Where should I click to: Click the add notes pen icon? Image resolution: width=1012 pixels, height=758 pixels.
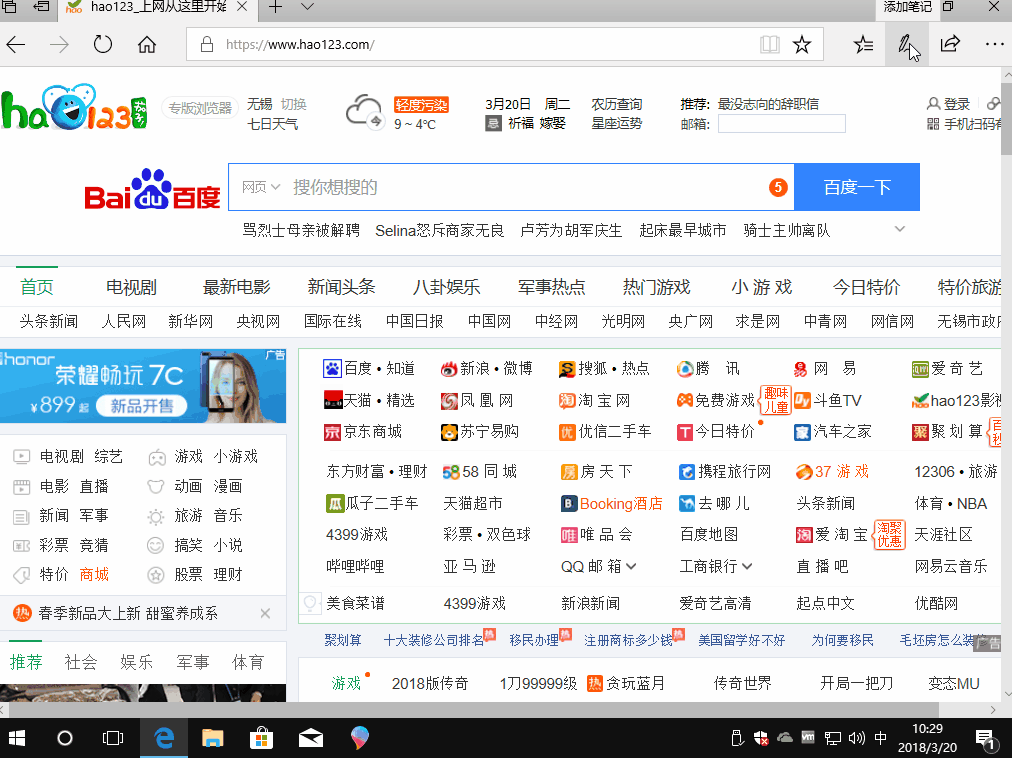pos(907,45)
